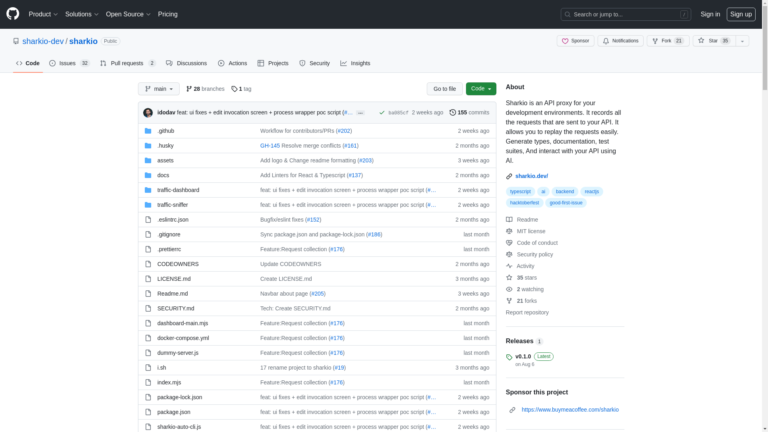
Task: Open the Pull requests tab
Action: click(127, 63)
